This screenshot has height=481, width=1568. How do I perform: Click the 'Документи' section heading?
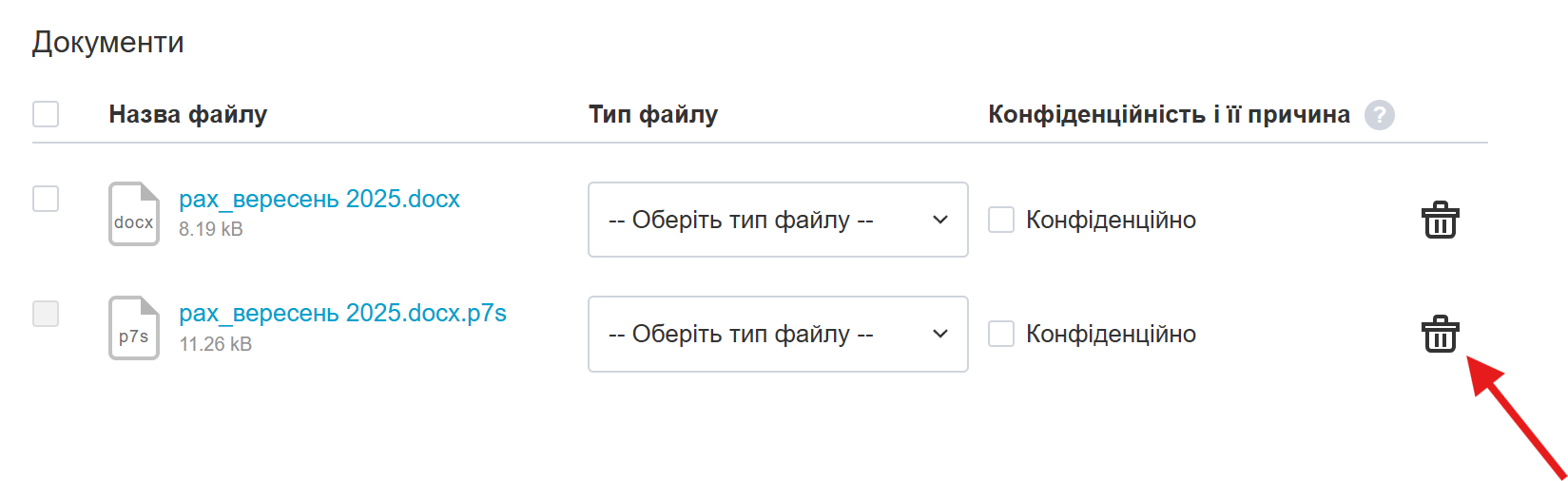tap(108, 42)
